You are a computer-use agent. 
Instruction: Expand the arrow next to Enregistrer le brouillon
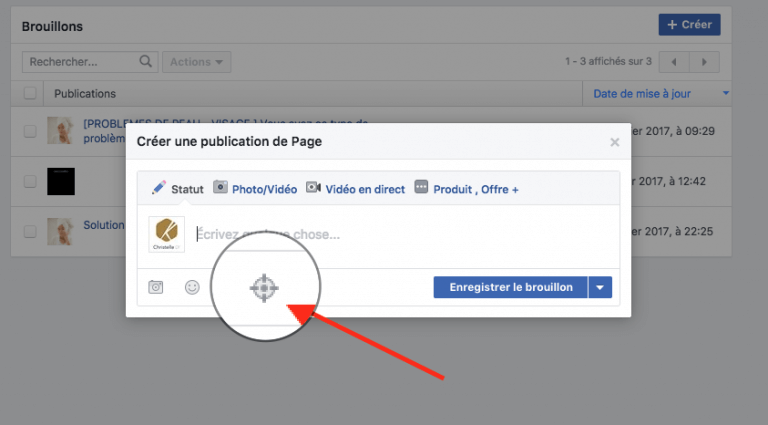pyautogui.click(x=600, y=287)
